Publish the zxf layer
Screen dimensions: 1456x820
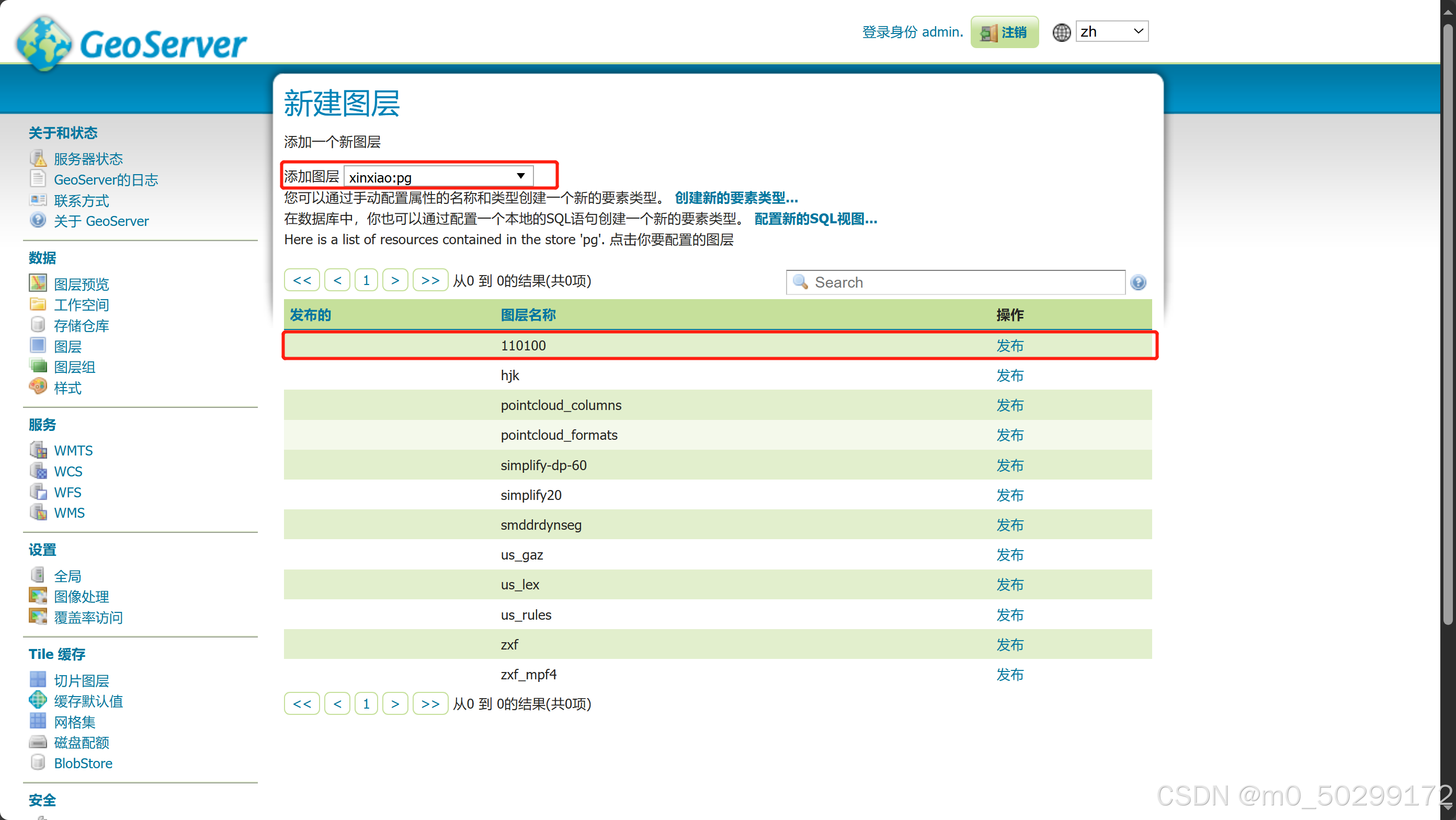pos(1009,644)
